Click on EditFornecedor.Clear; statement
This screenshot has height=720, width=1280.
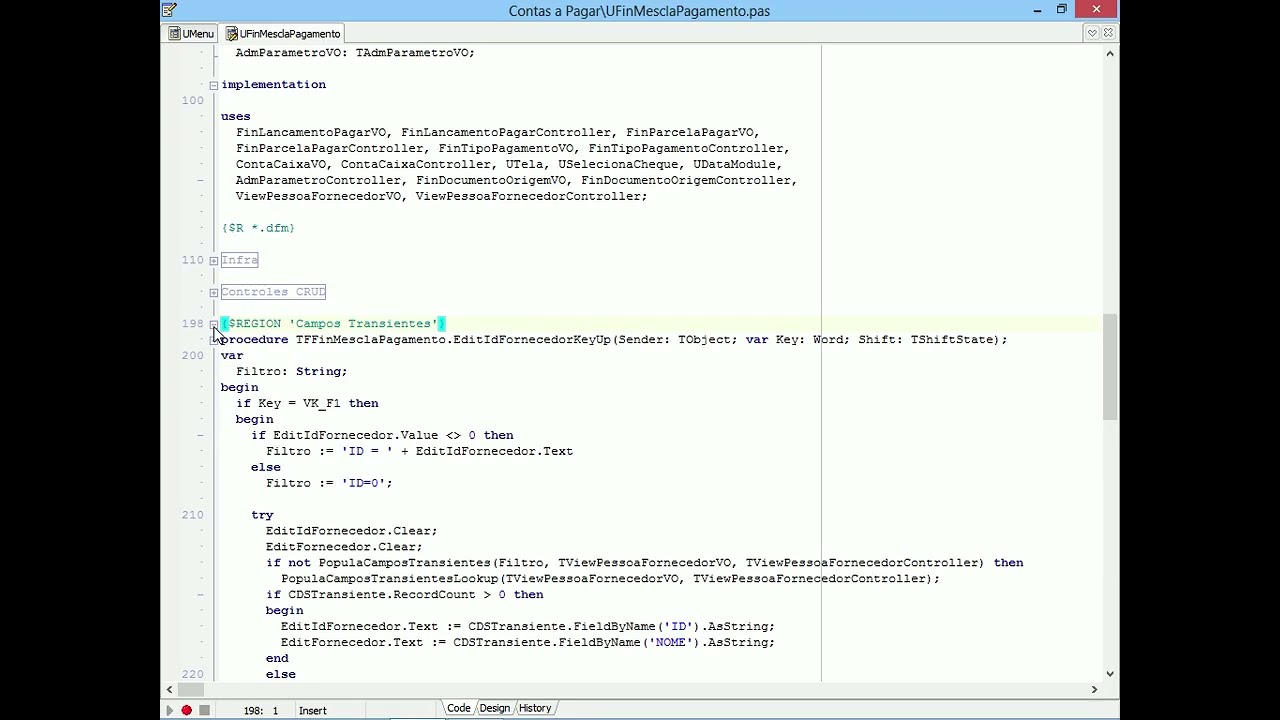pos(344,547)
